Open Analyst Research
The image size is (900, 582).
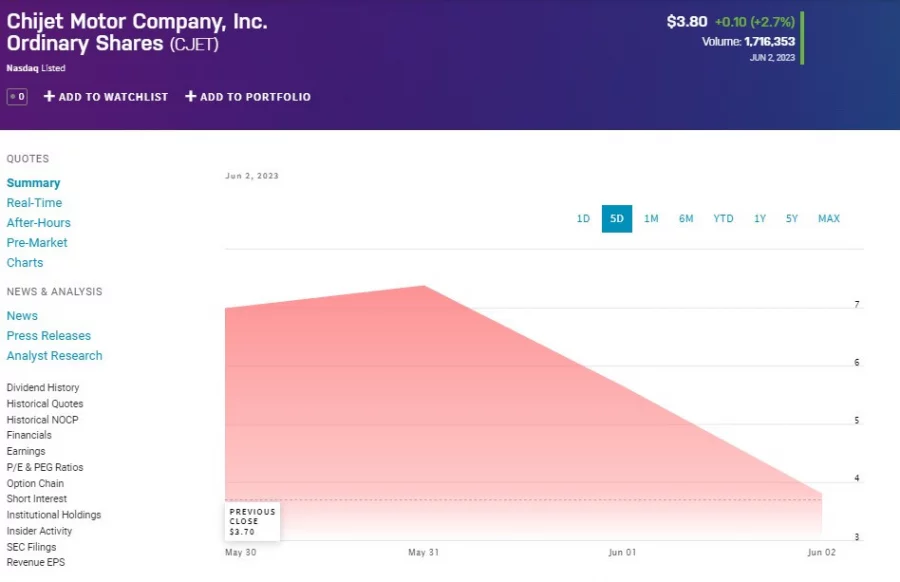(54, 355)
